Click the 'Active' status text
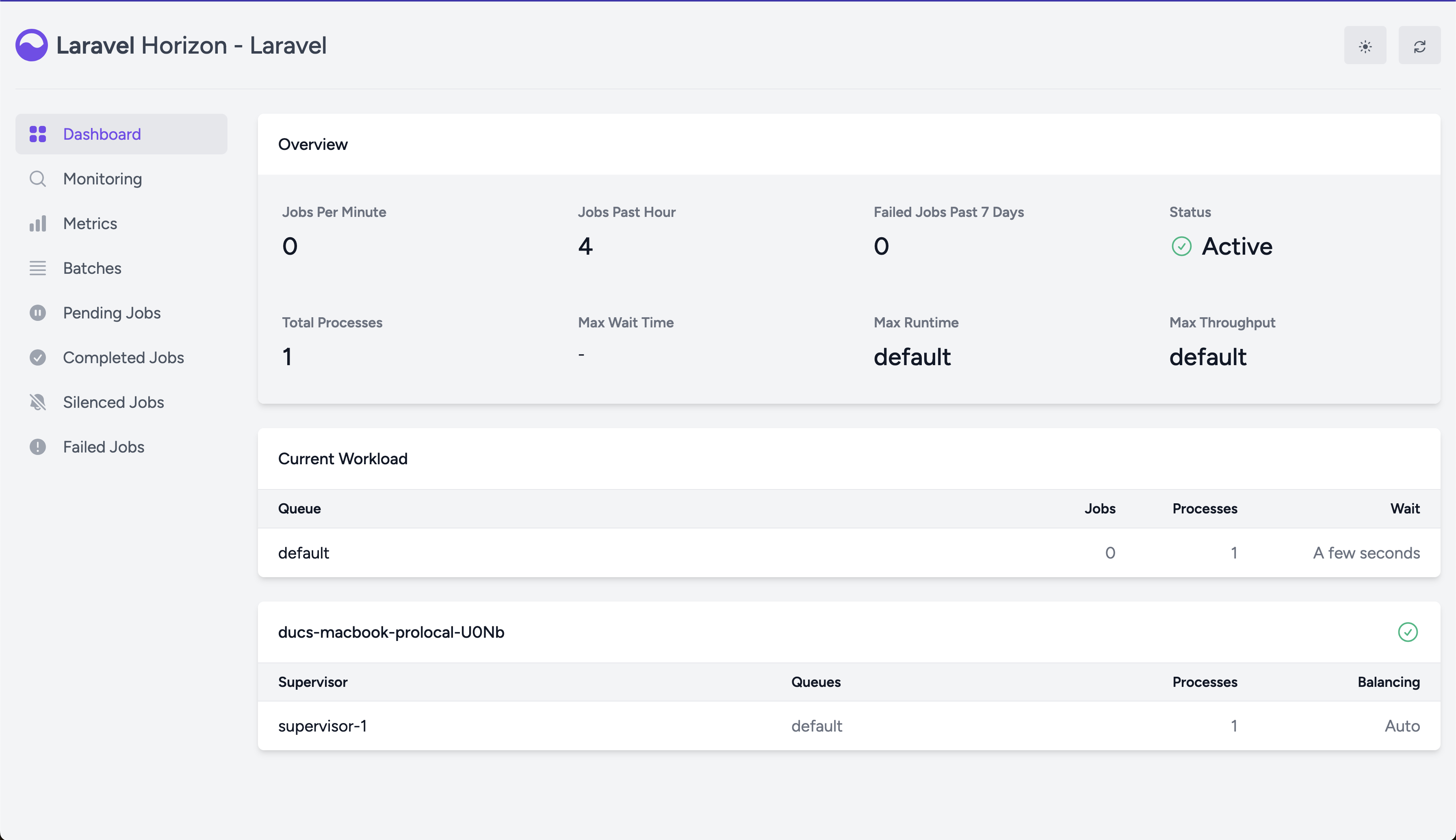 pos(1237,246)
